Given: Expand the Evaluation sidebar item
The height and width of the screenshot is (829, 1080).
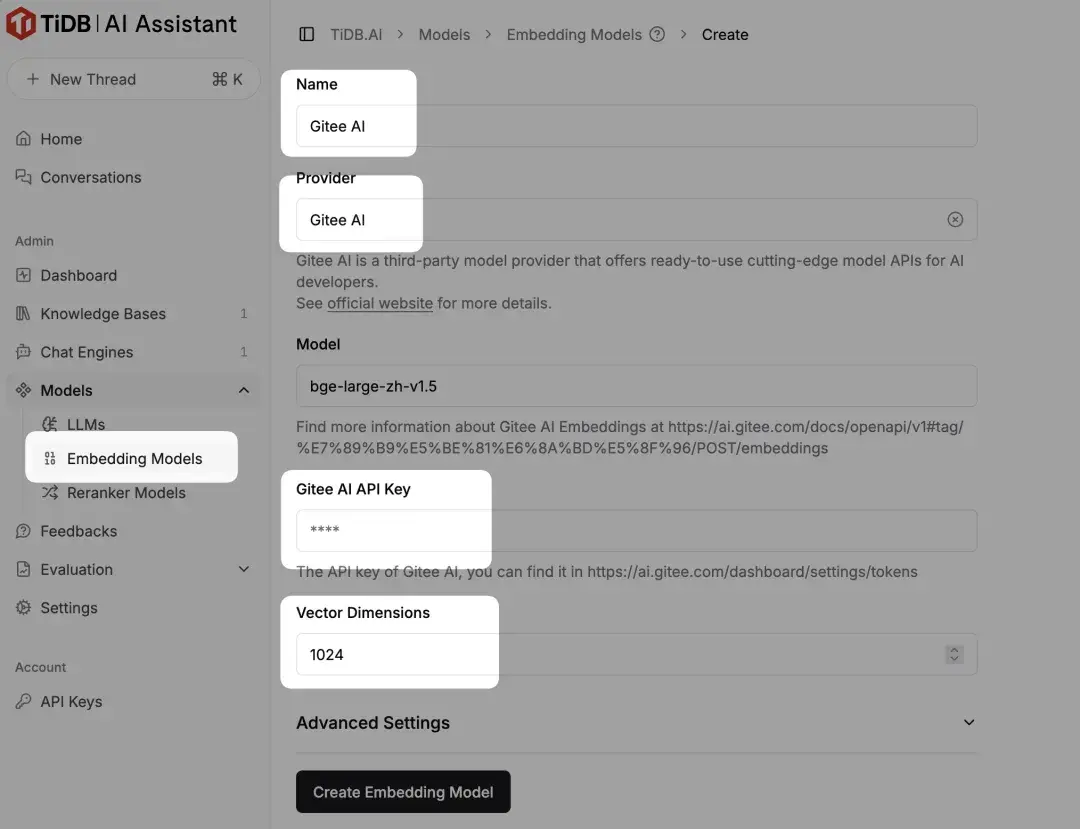Looking at the screenshot, I should (x=243, y=569).
